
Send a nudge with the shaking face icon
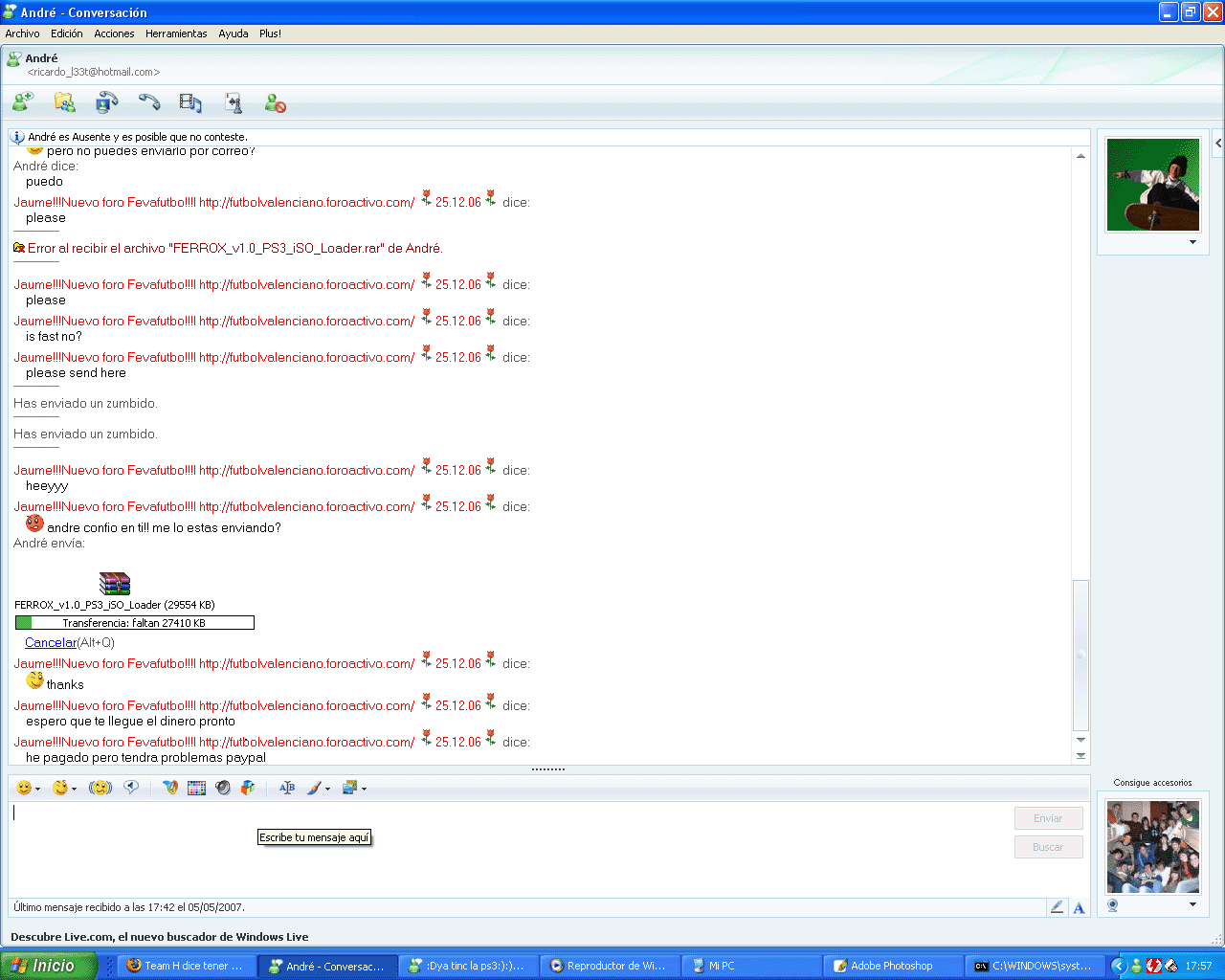click(100, 788)
